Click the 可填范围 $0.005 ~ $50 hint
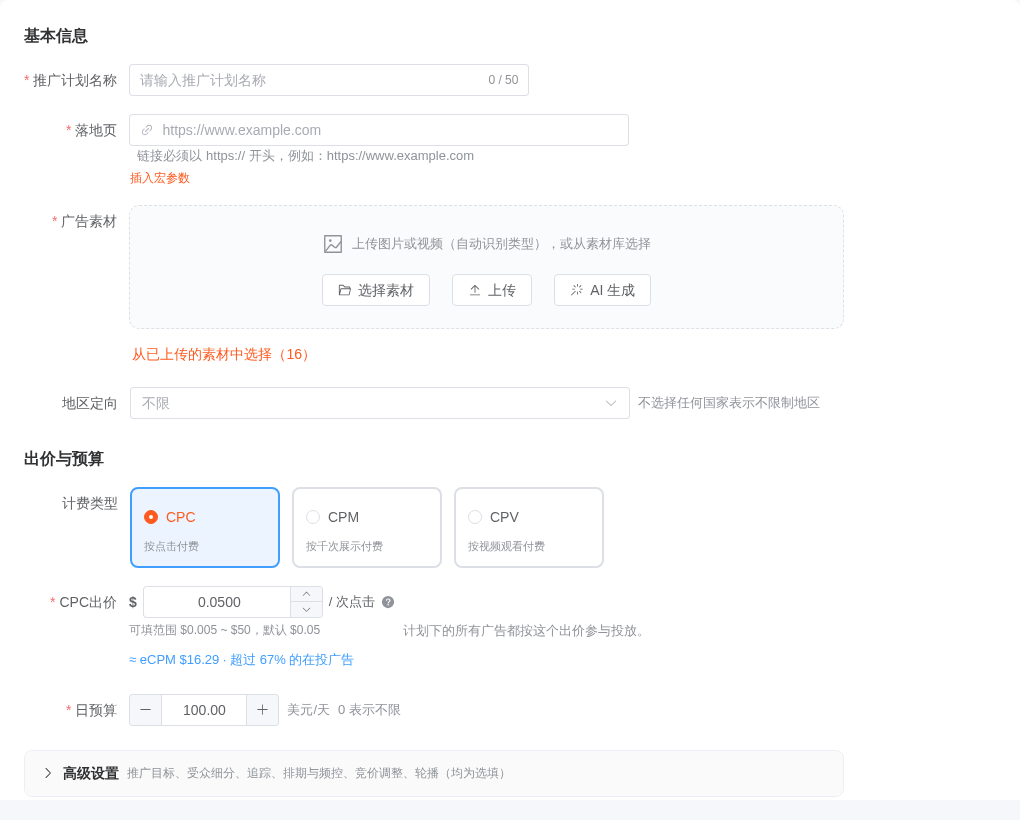 [x=224, y=630]
